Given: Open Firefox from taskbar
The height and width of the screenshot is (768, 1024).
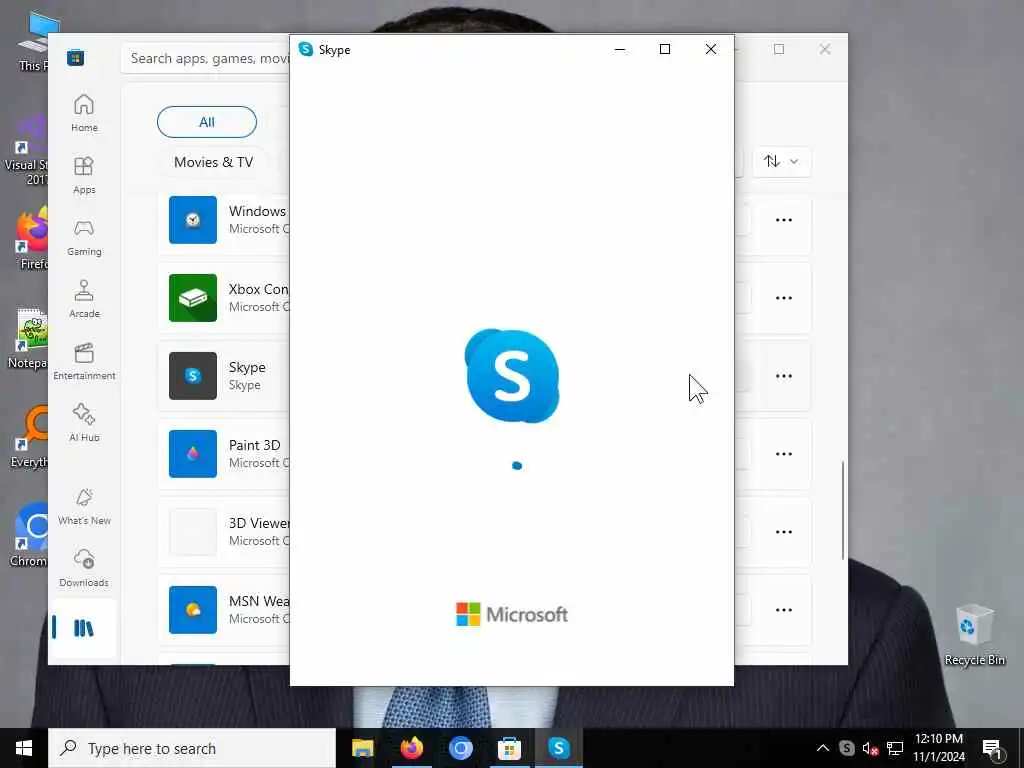Looking at the screenshot, I should pos(411,748).
